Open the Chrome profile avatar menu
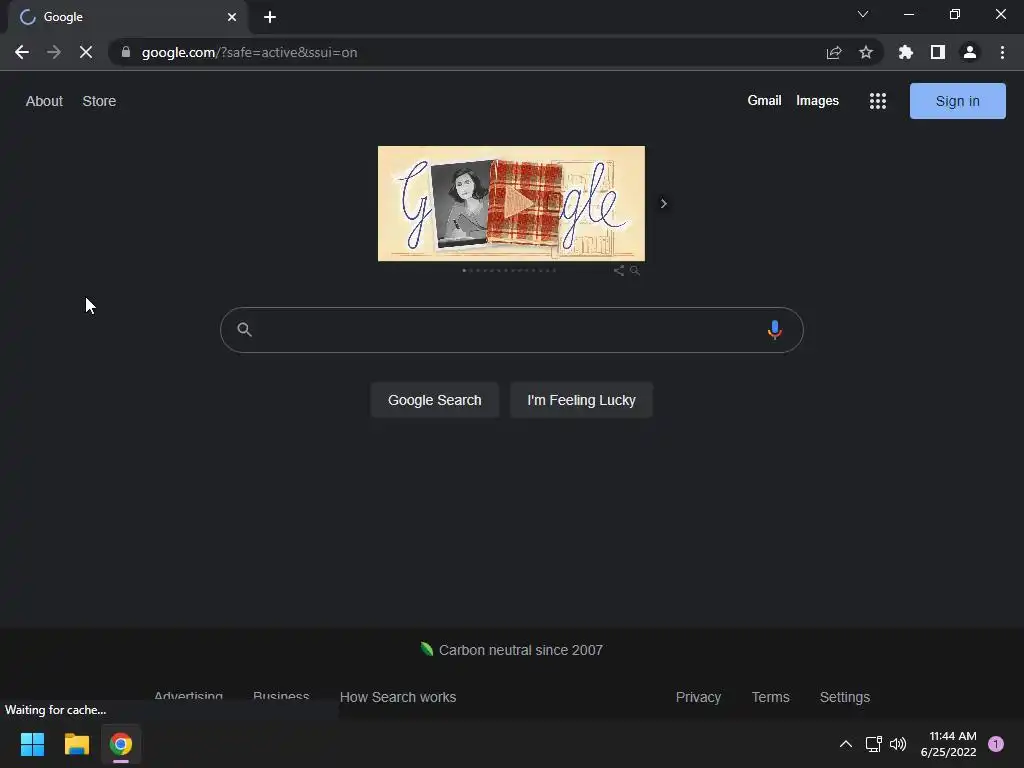Viewport: 1024px width, 768px height. coord(970,52)
